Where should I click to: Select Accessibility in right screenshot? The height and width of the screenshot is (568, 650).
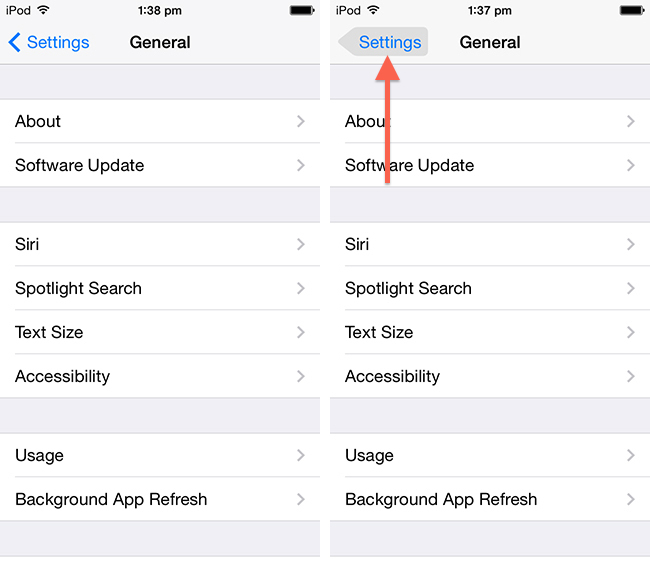pos(392,376)
